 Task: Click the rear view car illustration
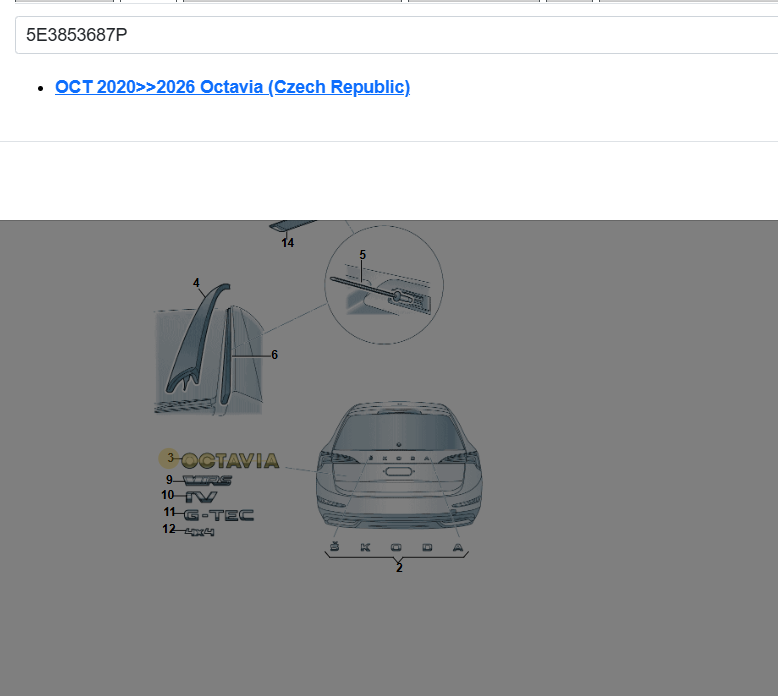tap(399, 466)
